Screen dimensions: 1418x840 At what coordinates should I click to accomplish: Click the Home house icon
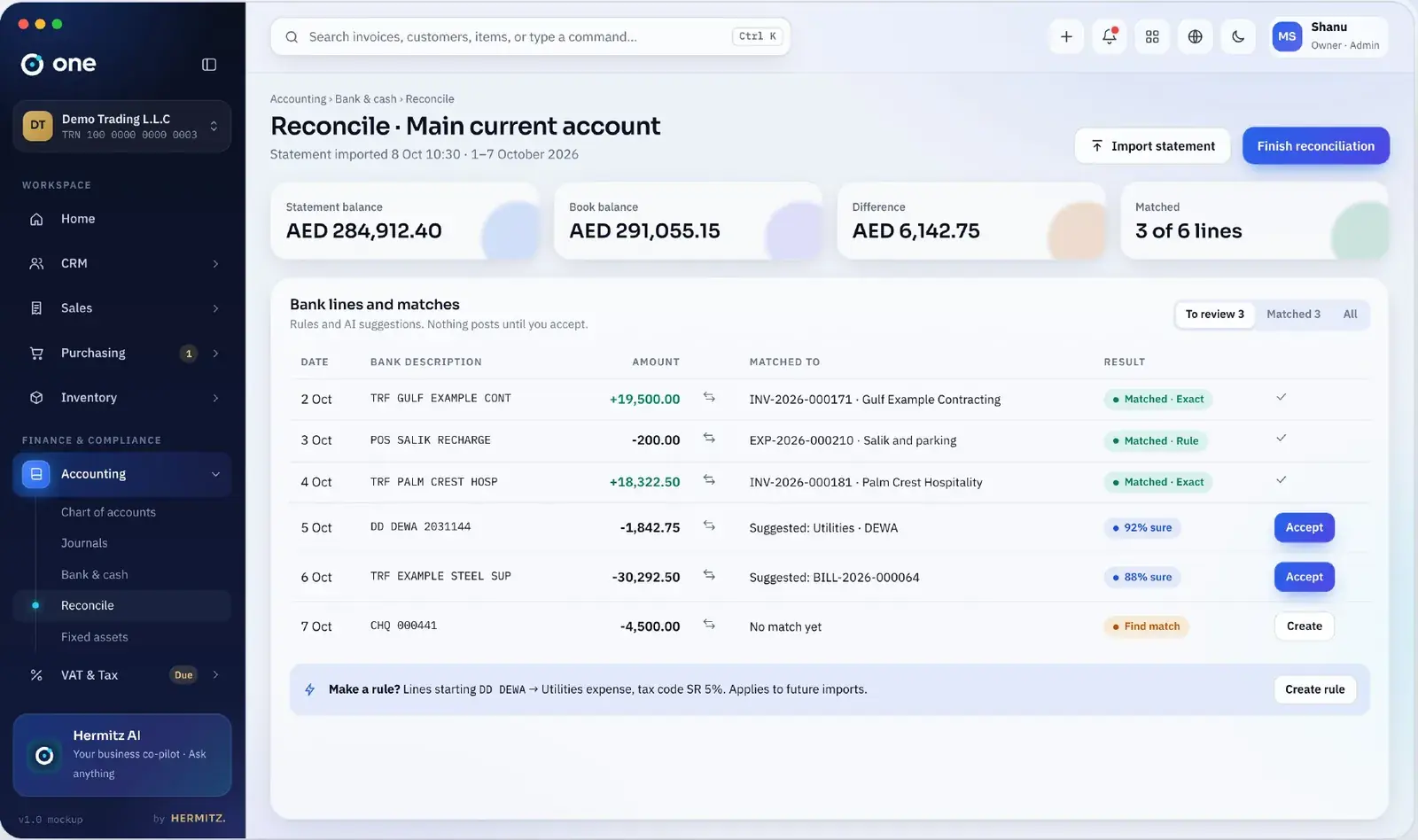36,219
